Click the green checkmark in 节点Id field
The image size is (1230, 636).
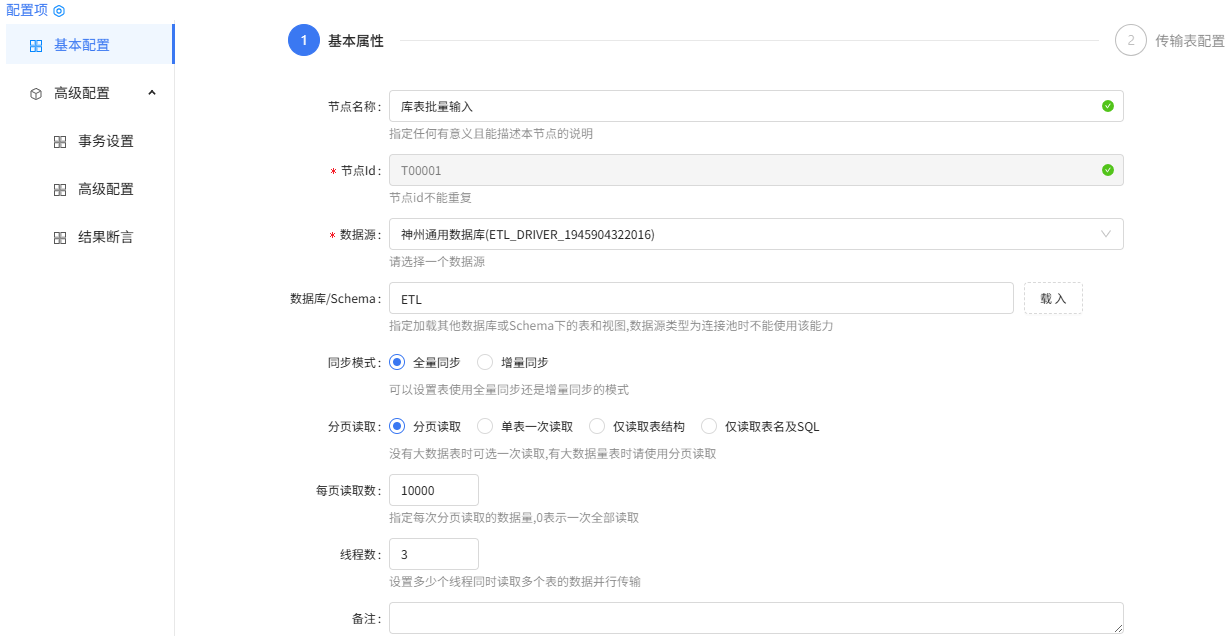1107,170
